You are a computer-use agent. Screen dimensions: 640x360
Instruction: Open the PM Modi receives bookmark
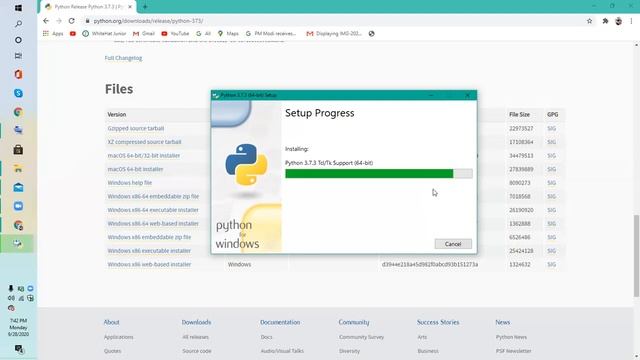(x=271, y=33)
